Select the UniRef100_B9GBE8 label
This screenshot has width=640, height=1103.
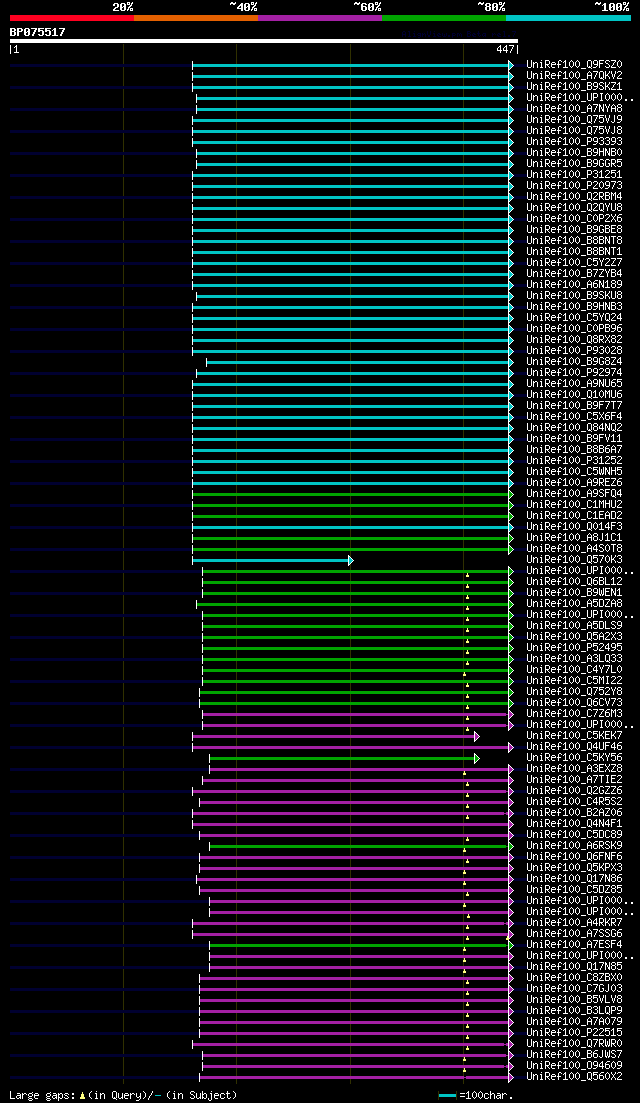(574, 229)
